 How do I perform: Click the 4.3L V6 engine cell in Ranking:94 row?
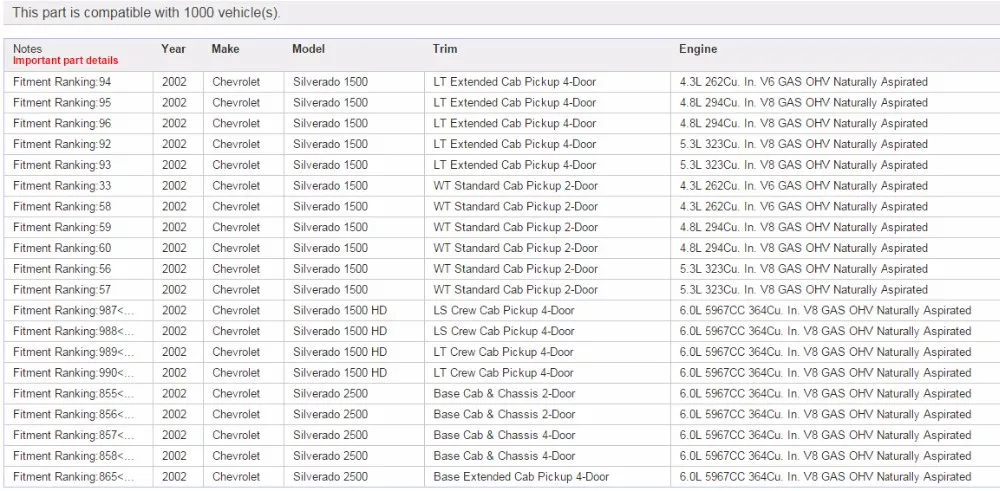[835, 82]
